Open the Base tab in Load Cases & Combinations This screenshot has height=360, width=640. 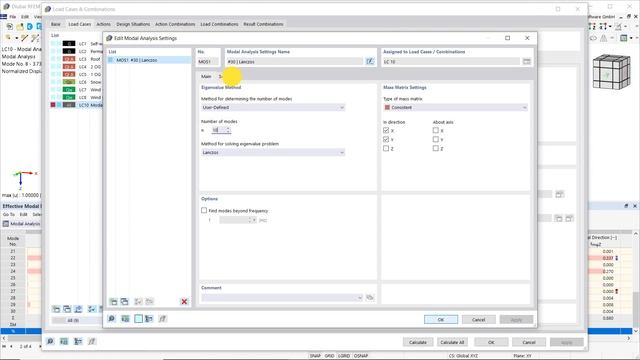(56, 24)
